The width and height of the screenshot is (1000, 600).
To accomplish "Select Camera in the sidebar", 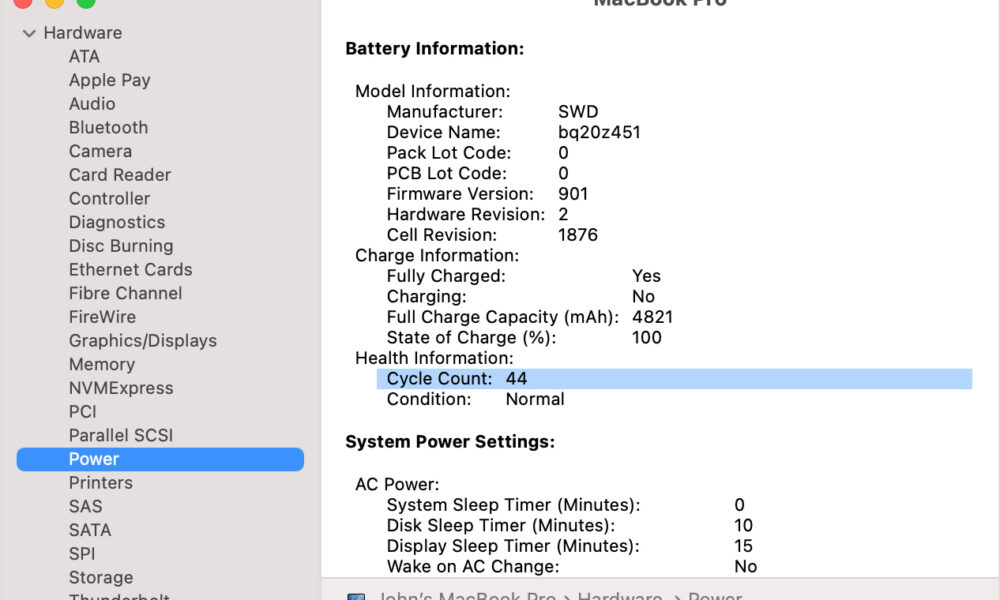I will (100, 151).
